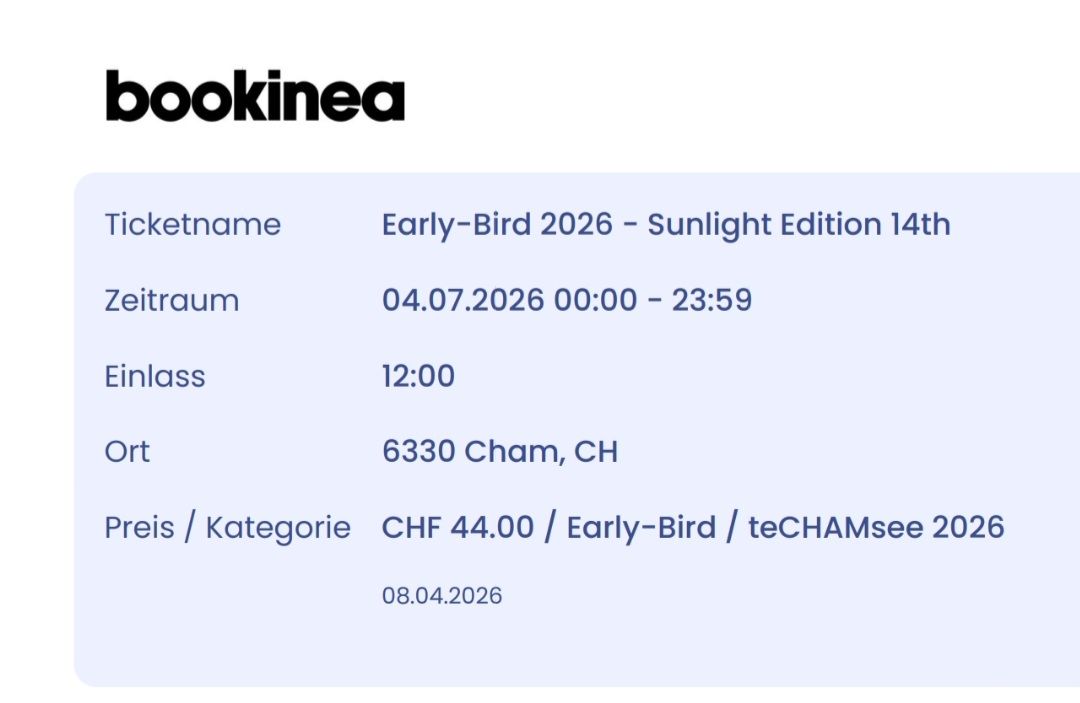
Task: Click the entry time 12:00
Action: 418,376
